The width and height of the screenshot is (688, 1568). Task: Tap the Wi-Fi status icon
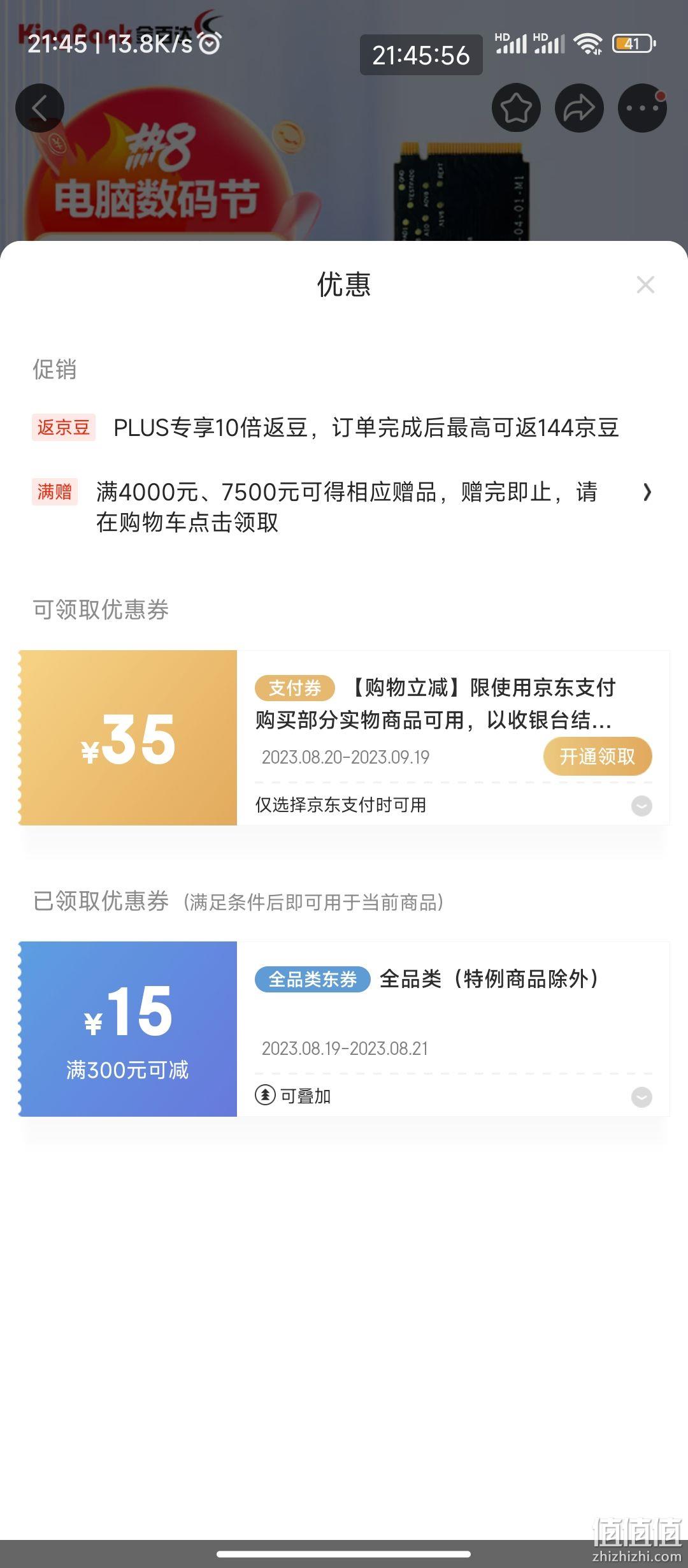tap(587, 44)
